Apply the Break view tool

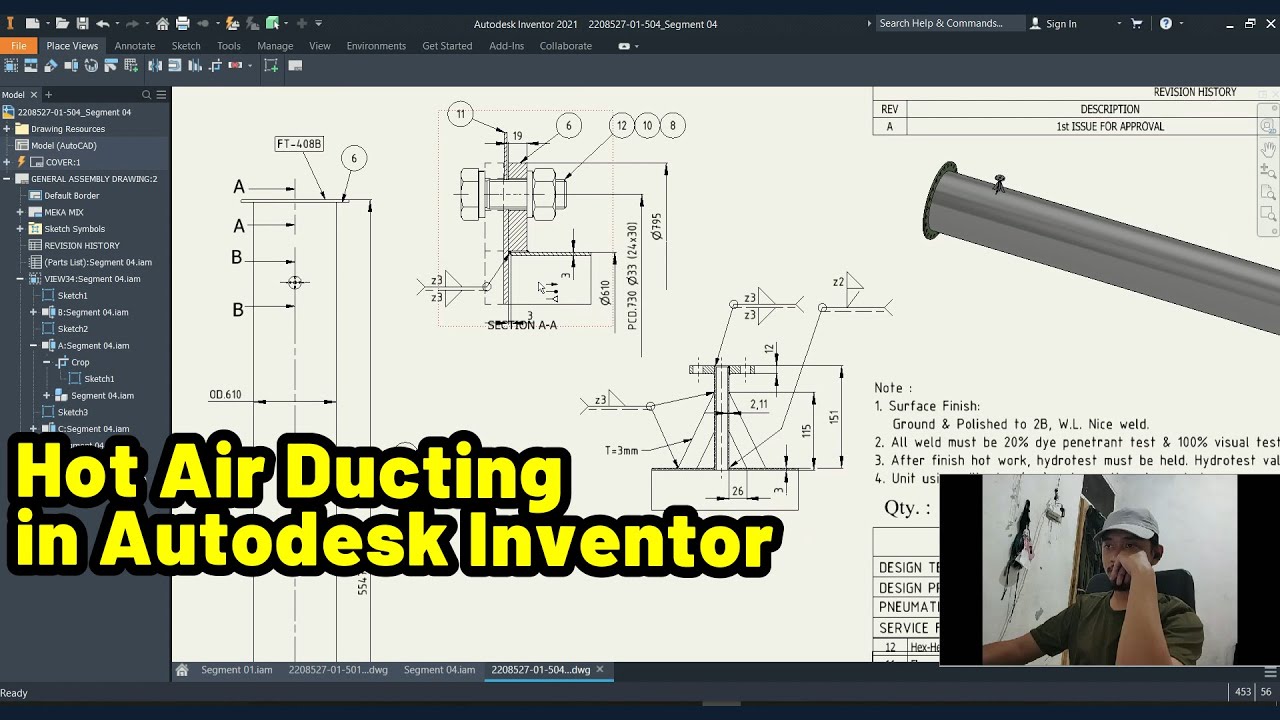point(155,65)
